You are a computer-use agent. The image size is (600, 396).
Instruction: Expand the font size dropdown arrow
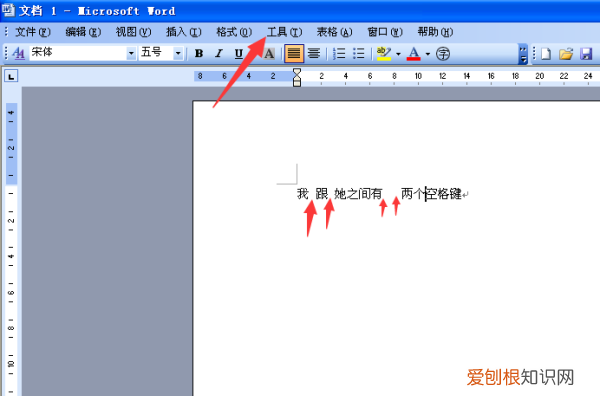pyautogui.click(x=178, y=53)
